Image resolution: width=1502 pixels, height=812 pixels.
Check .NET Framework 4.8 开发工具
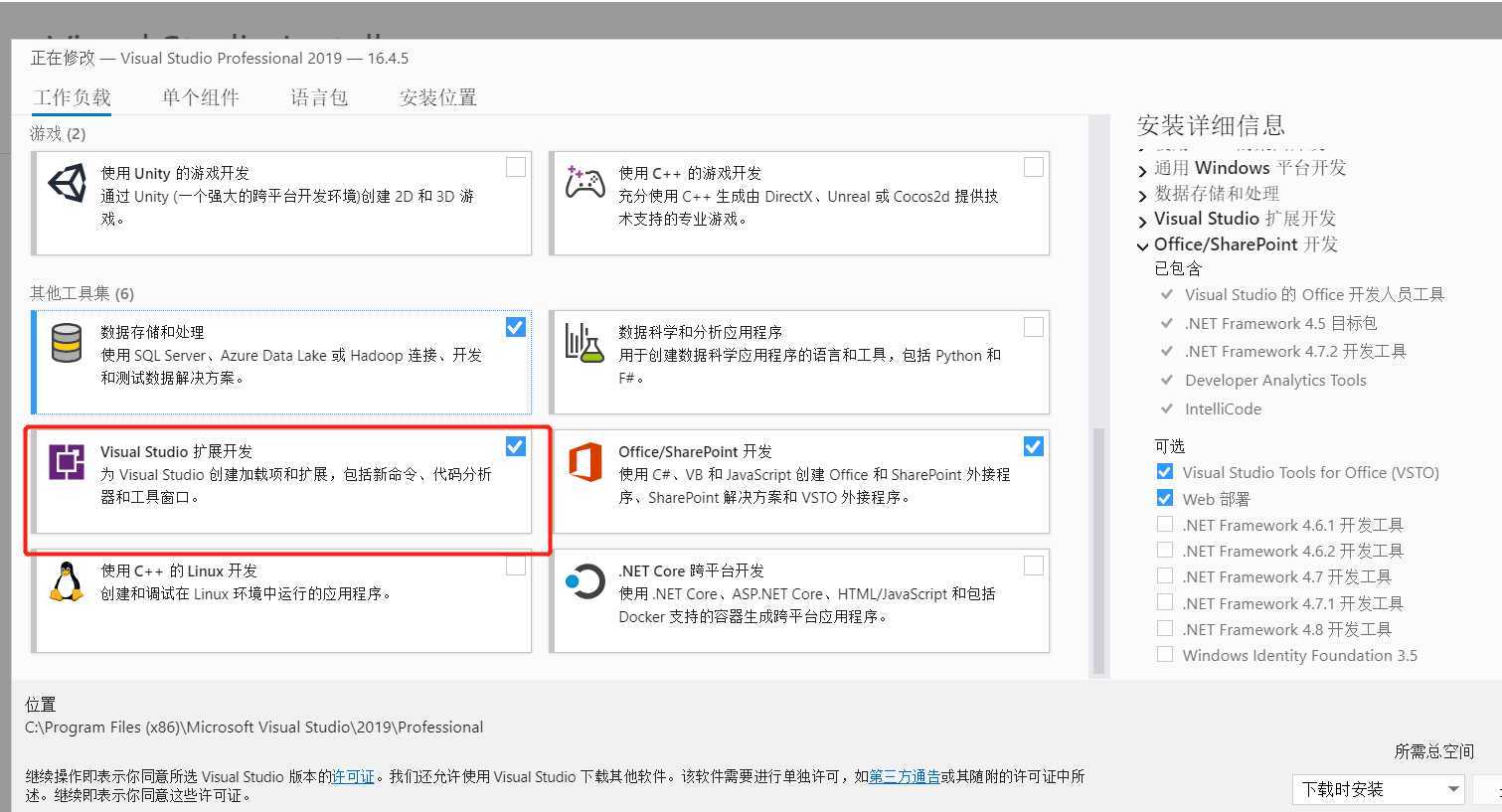[x=1165, y=628]
